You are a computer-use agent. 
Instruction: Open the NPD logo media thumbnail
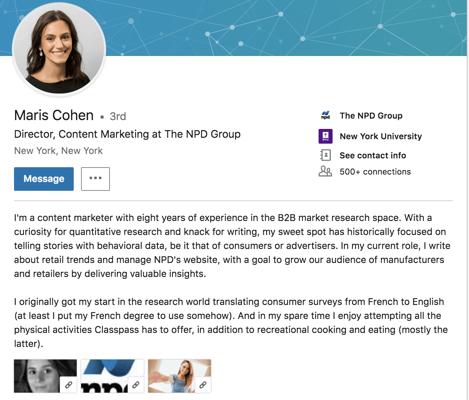113,376
